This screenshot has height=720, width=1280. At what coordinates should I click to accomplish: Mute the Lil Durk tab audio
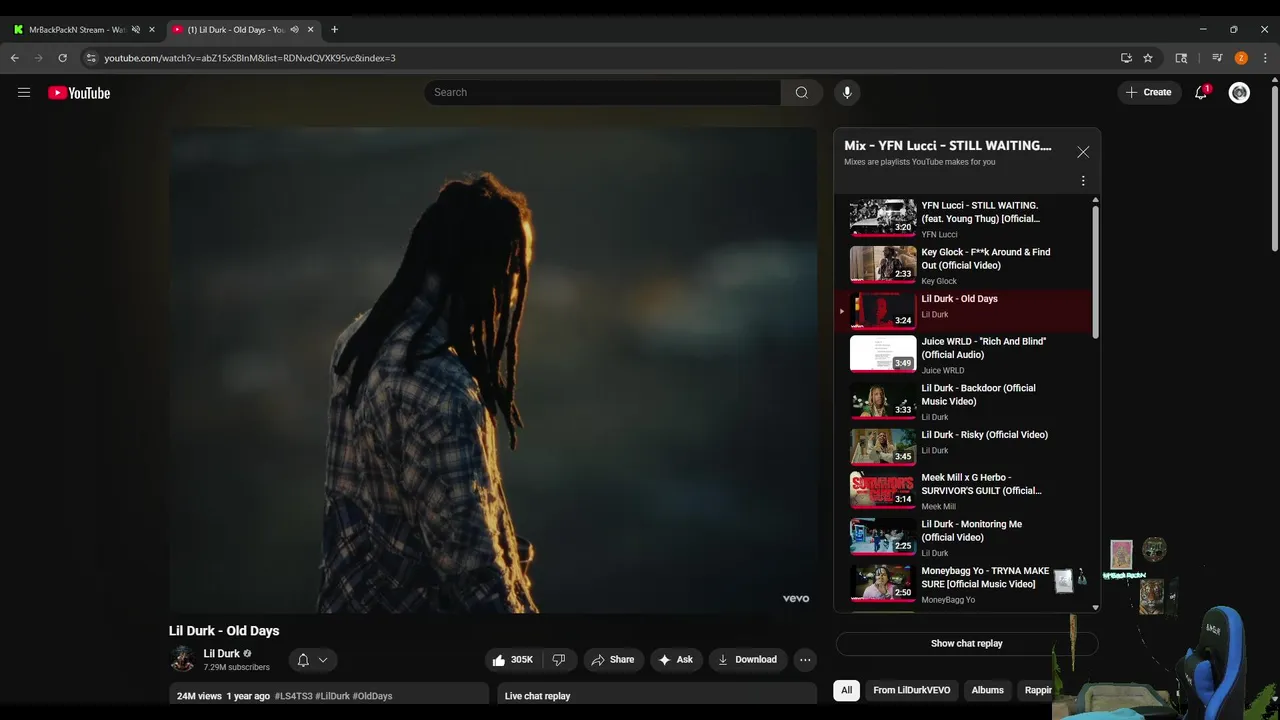(x=294, y=30)
